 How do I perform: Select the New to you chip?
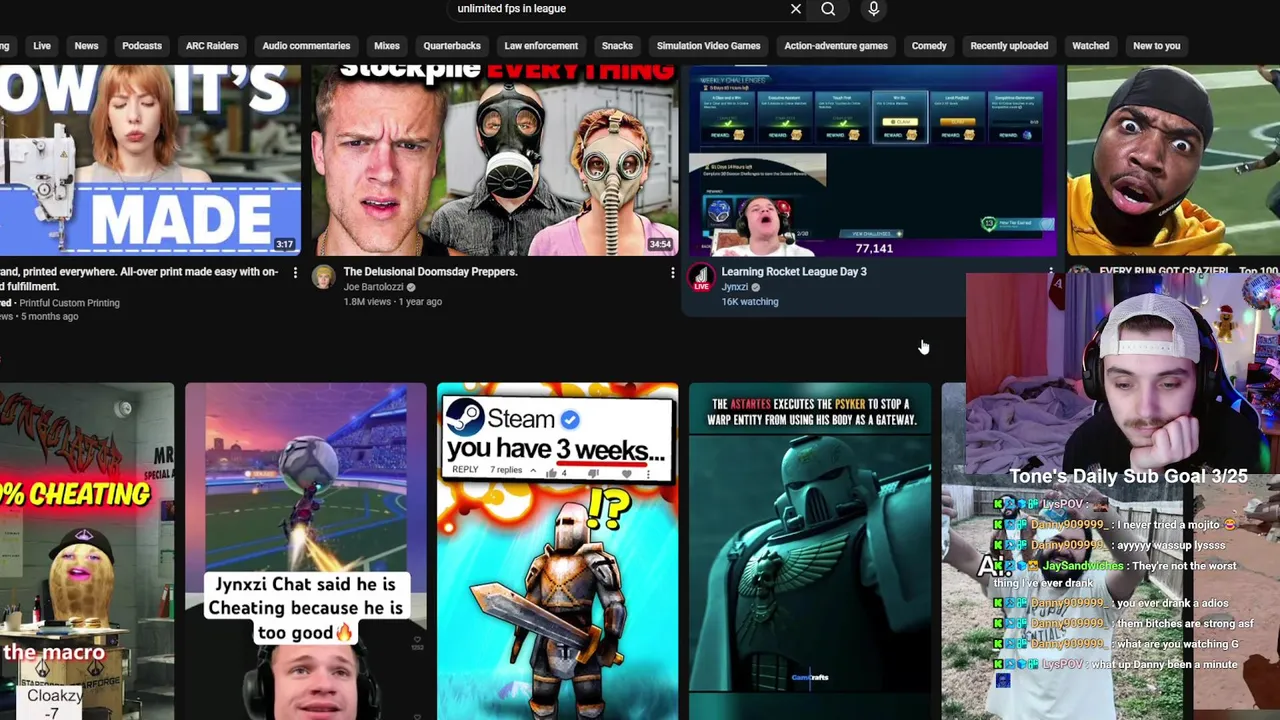[x=1157, y=46]
